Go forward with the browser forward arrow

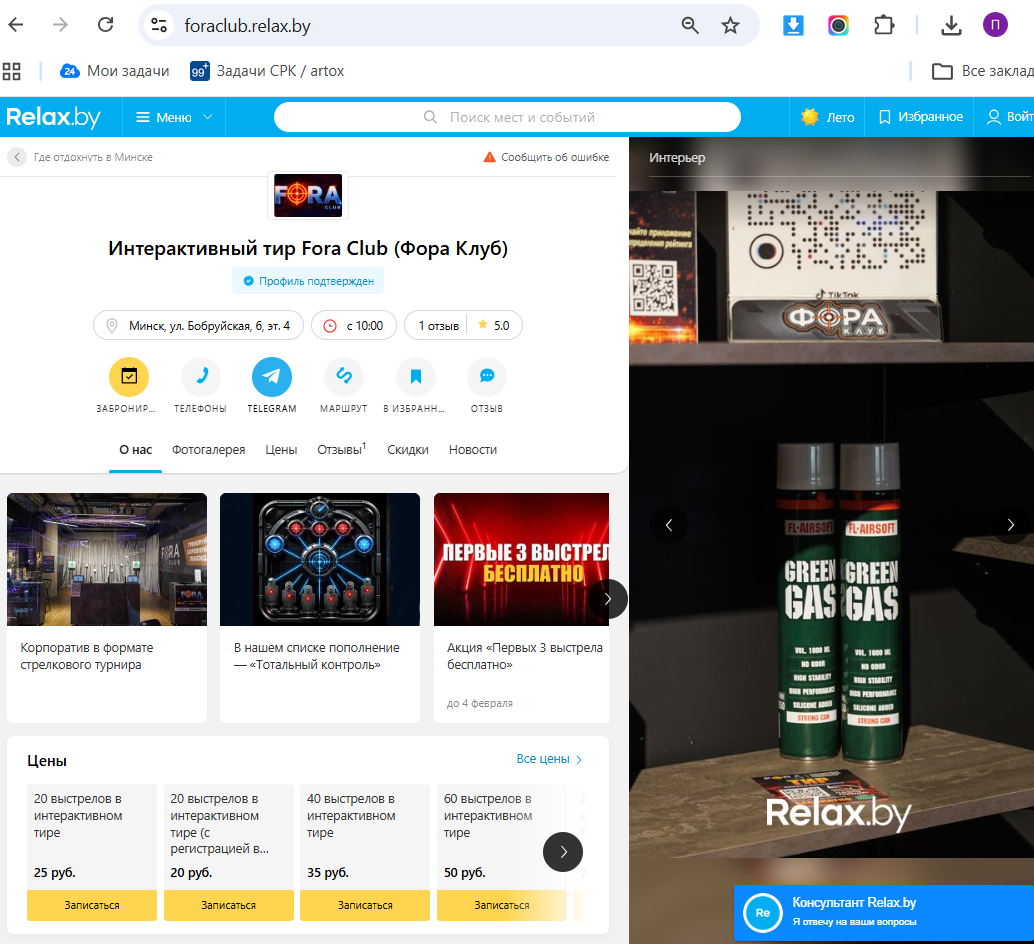pyautogui.click(x=60, y=25)
